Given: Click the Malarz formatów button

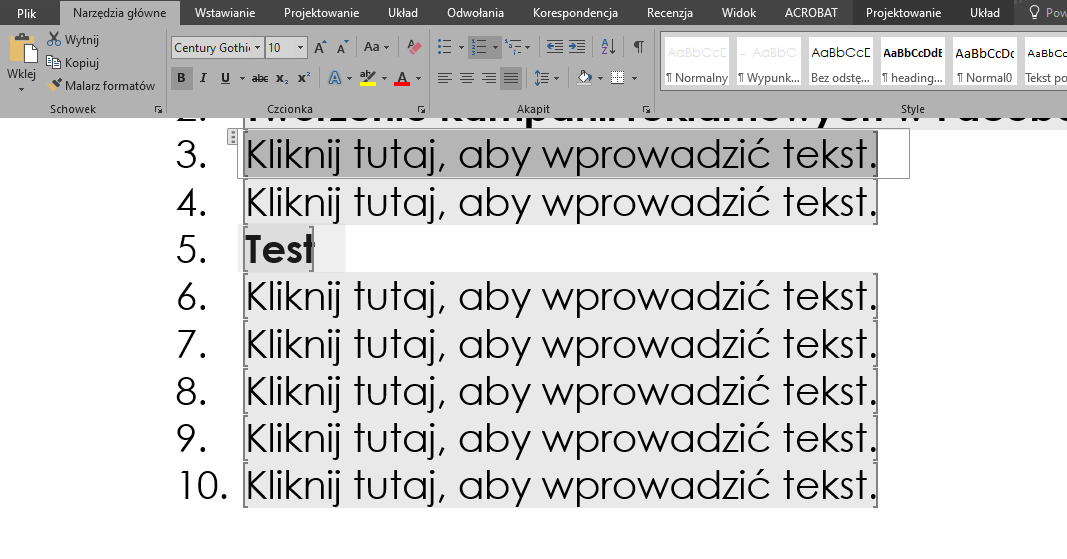Looking at the screenshot, I should pos(101,86).
